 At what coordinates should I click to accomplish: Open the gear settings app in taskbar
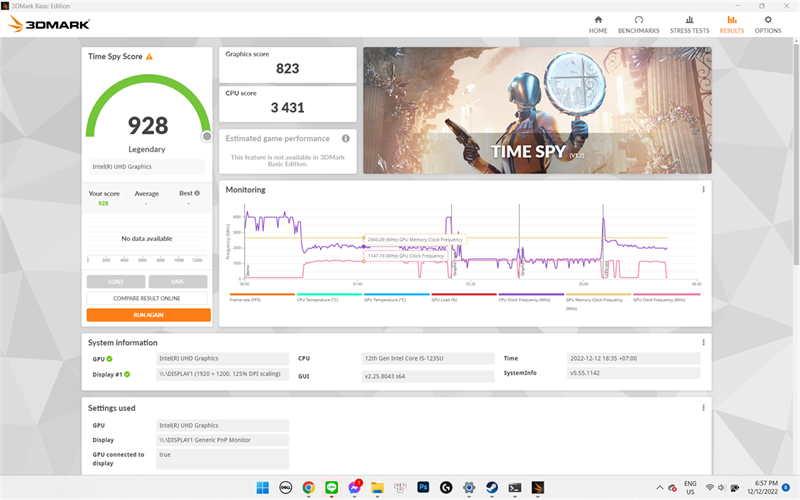click(469, 488)
